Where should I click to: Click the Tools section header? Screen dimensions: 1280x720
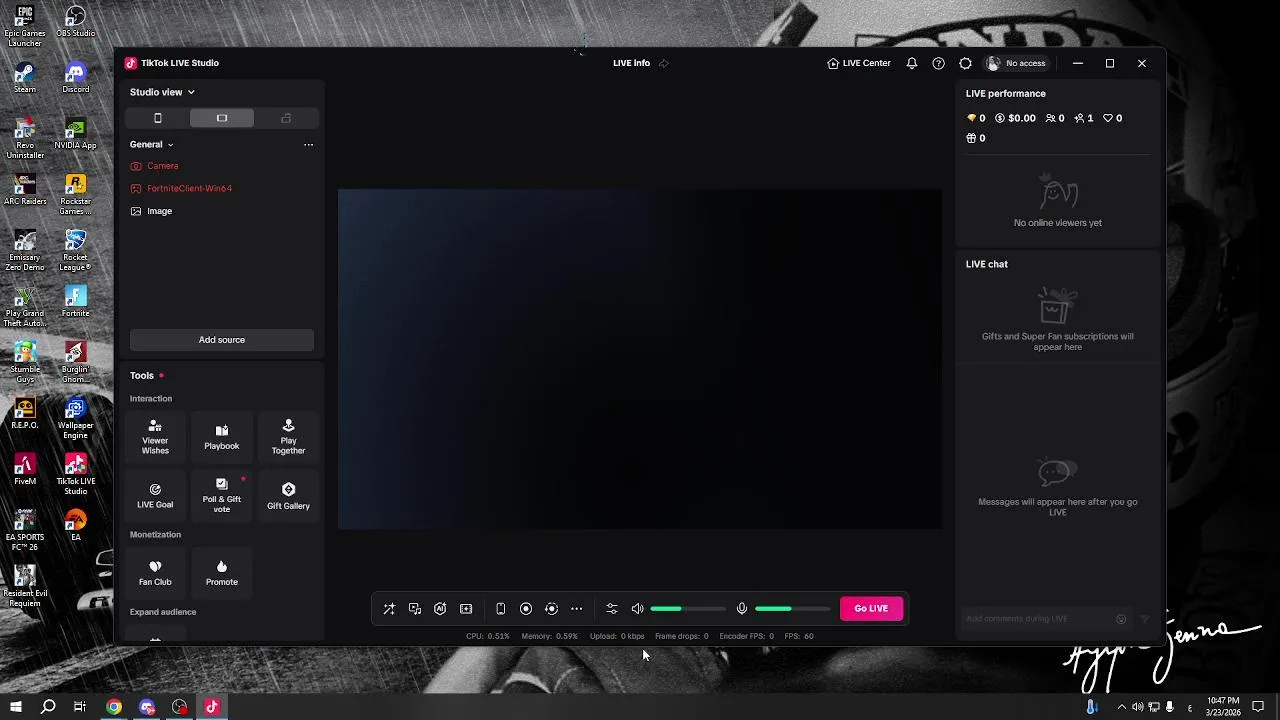pos(142,376)
